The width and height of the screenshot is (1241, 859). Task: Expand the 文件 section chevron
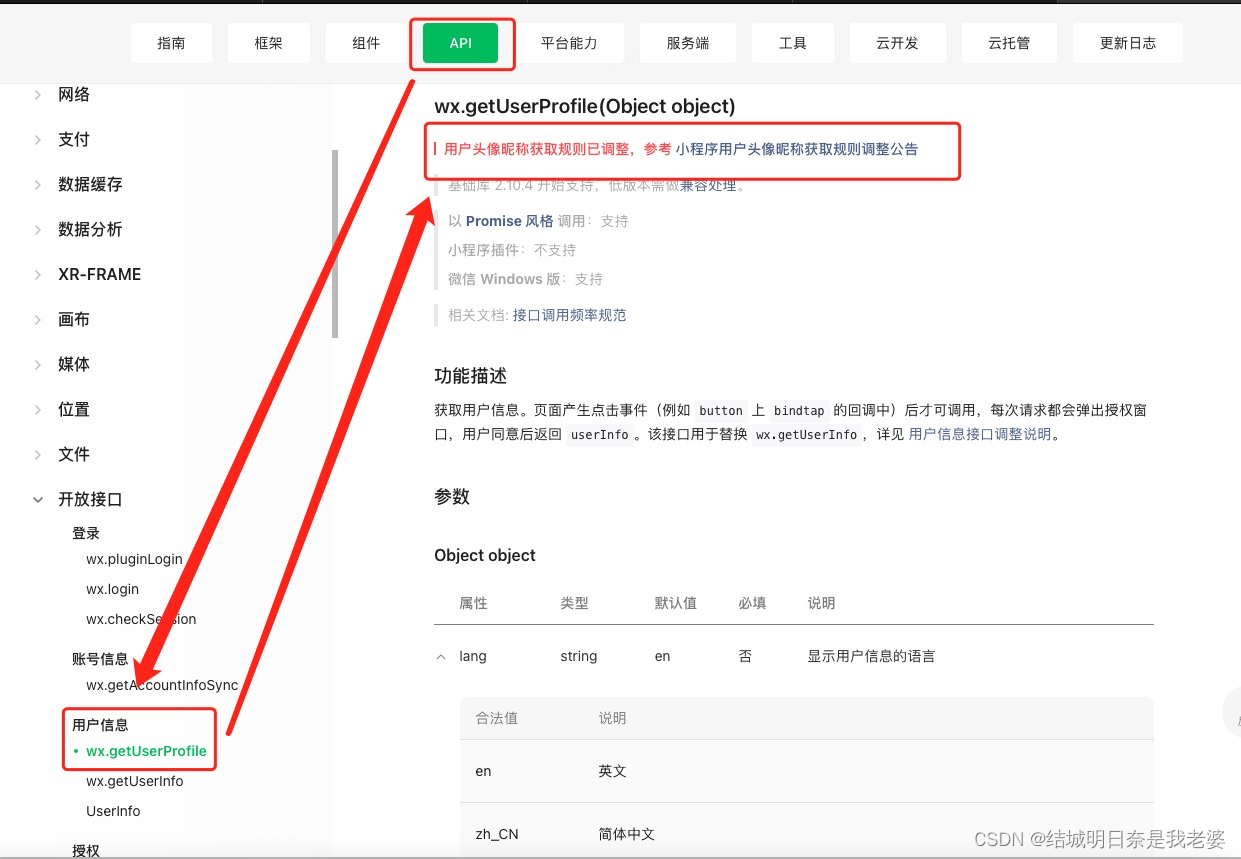[38, 454]
